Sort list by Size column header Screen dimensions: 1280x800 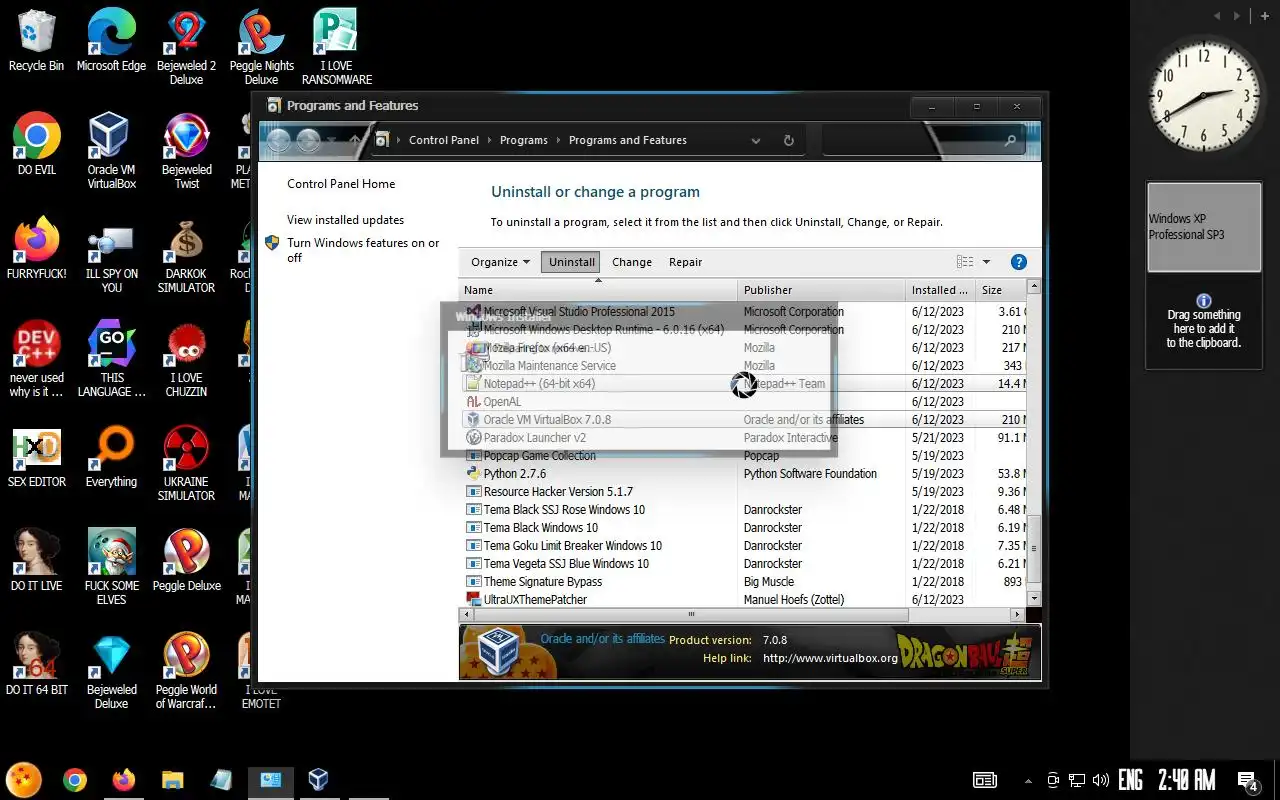coord(1000,290)
